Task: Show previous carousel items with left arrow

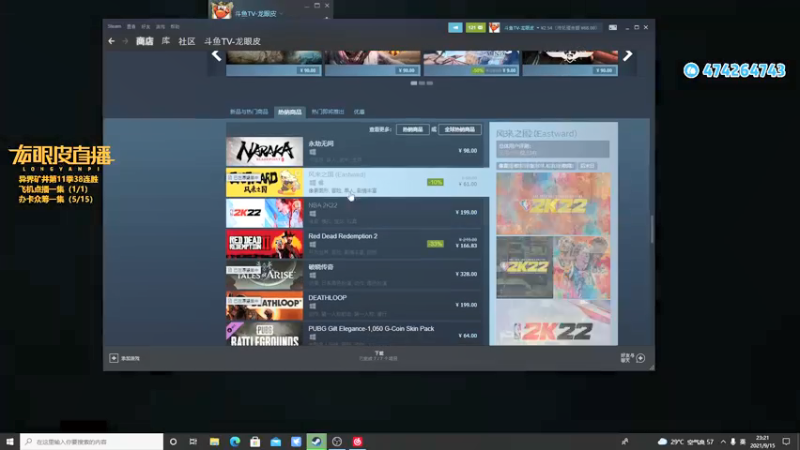Action: click(x=216, y=56)
